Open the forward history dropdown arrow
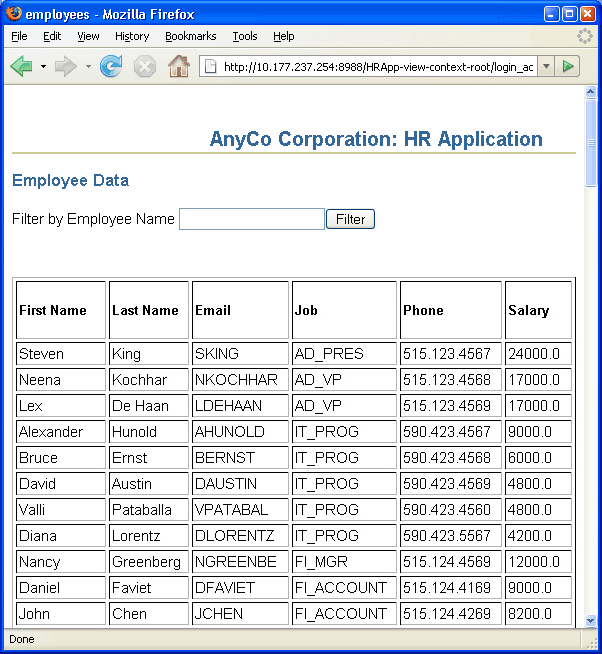The image size is (602, 654). click(x=88, y=67)
